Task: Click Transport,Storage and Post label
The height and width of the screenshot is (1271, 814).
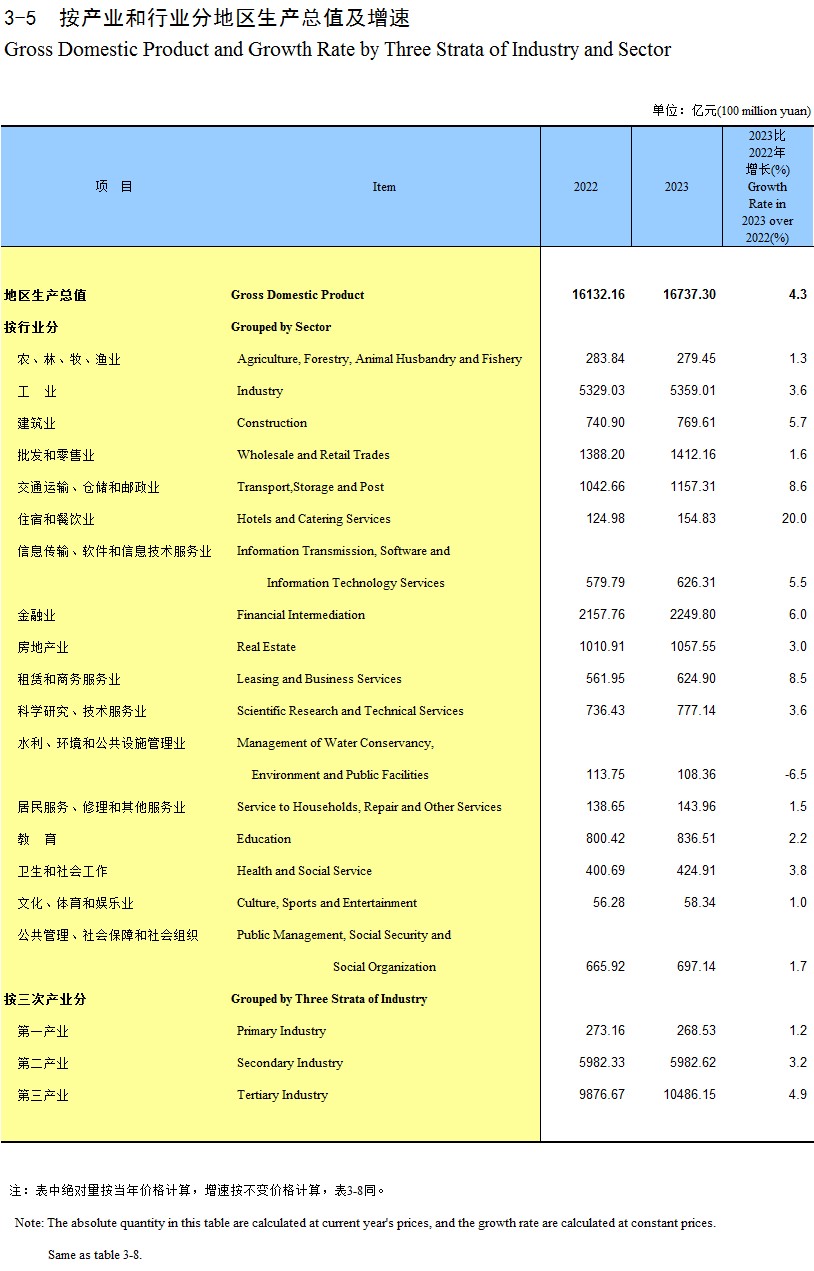Action: point(310,487)
